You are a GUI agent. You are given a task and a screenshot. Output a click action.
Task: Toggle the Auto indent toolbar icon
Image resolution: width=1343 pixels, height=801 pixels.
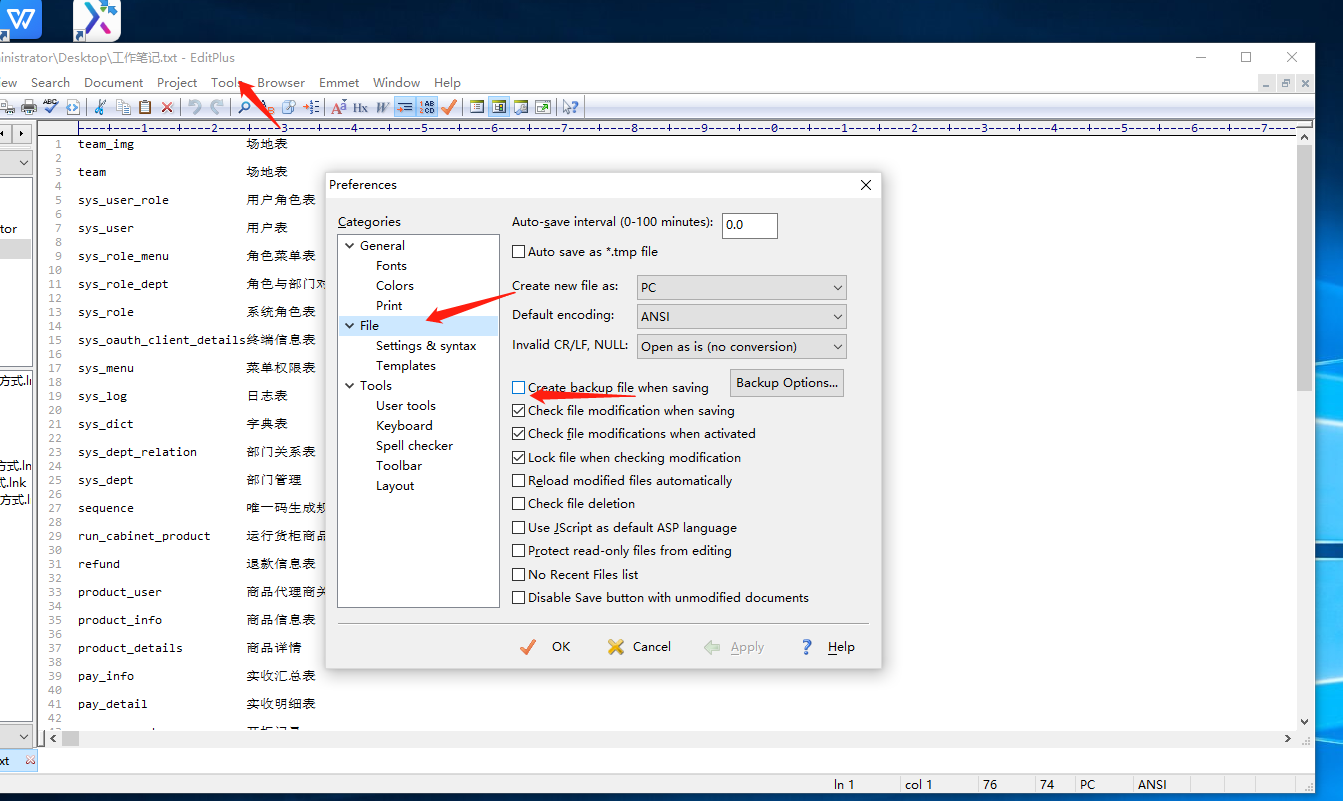pyautogui.click(x=405, y=107)
